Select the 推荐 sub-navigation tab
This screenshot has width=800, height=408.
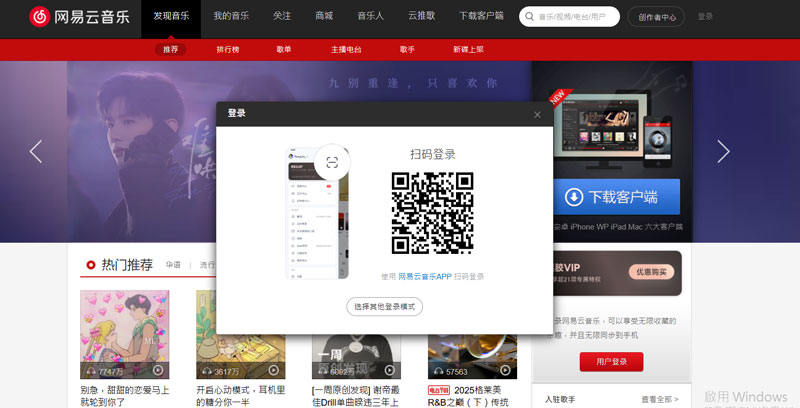(x=170, y=49)
